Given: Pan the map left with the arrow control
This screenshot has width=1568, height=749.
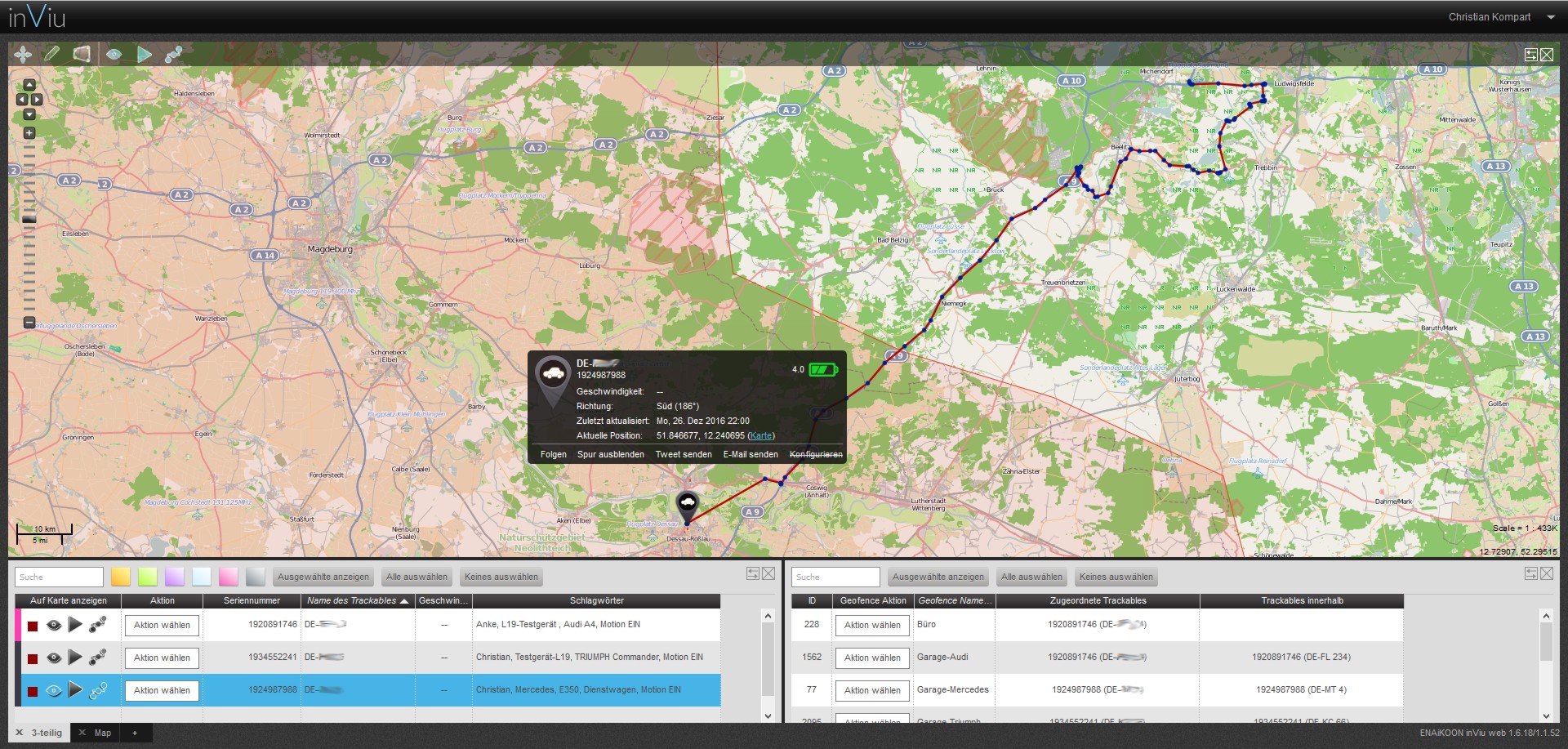Looking at the screenshot, I should point(22,100).
